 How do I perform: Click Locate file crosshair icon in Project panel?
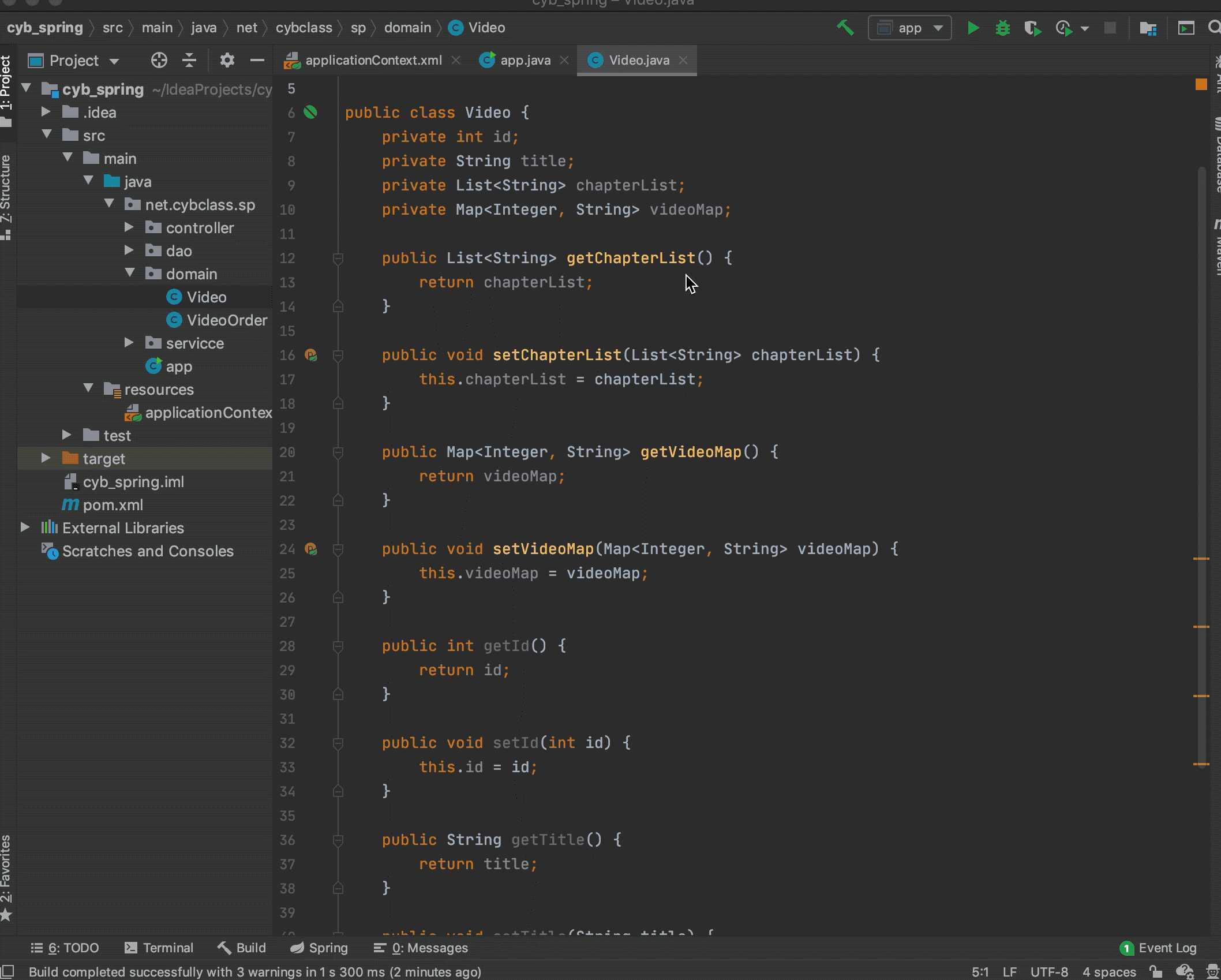click(x=159, y=60)
